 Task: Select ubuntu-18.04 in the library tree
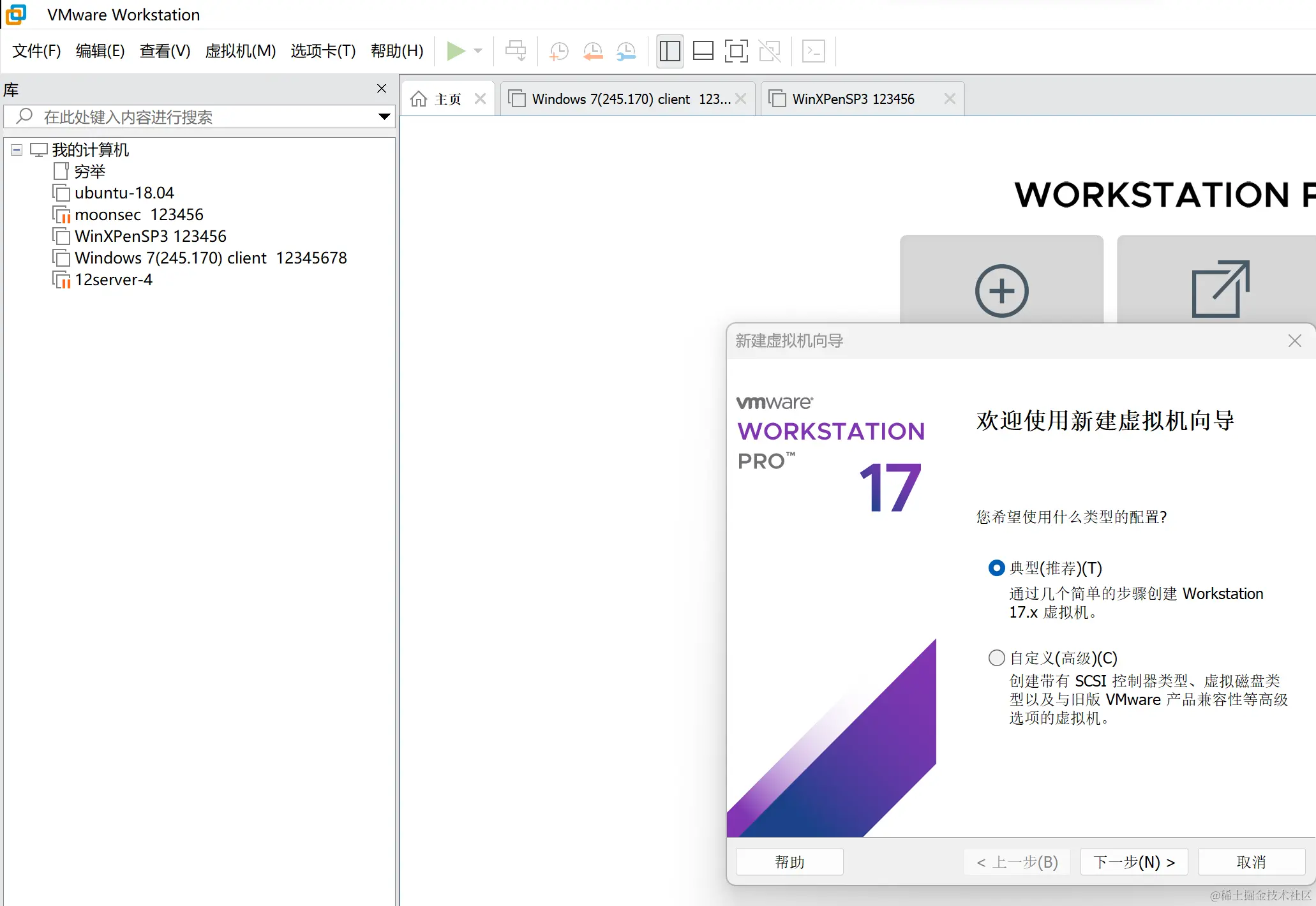124,193
